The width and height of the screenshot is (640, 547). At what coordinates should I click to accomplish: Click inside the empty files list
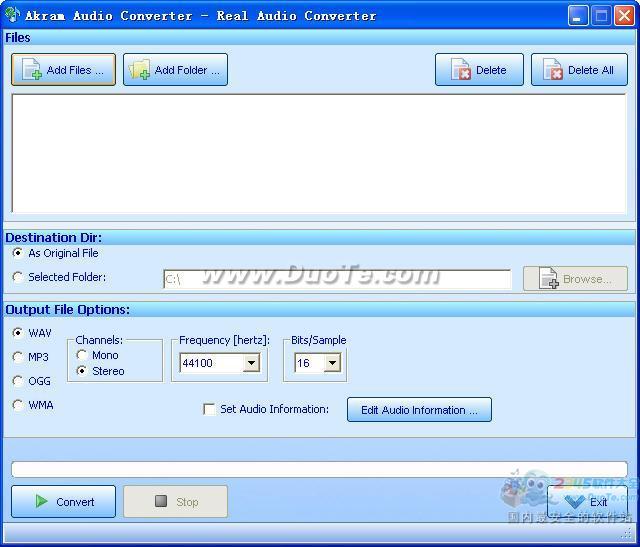pos(319,153)
